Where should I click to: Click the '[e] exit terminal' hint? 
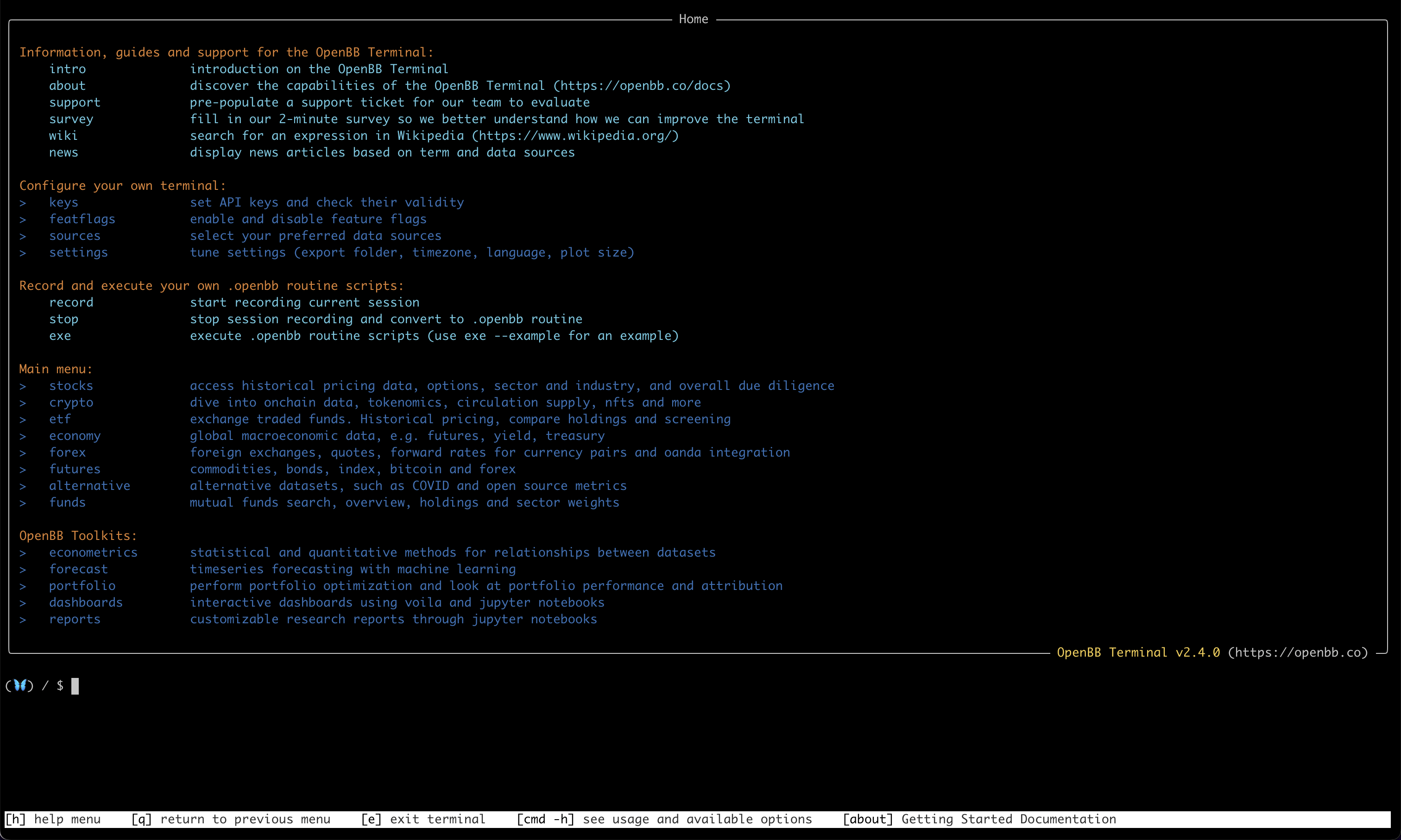pyautogui.click(x=423, y=819)
